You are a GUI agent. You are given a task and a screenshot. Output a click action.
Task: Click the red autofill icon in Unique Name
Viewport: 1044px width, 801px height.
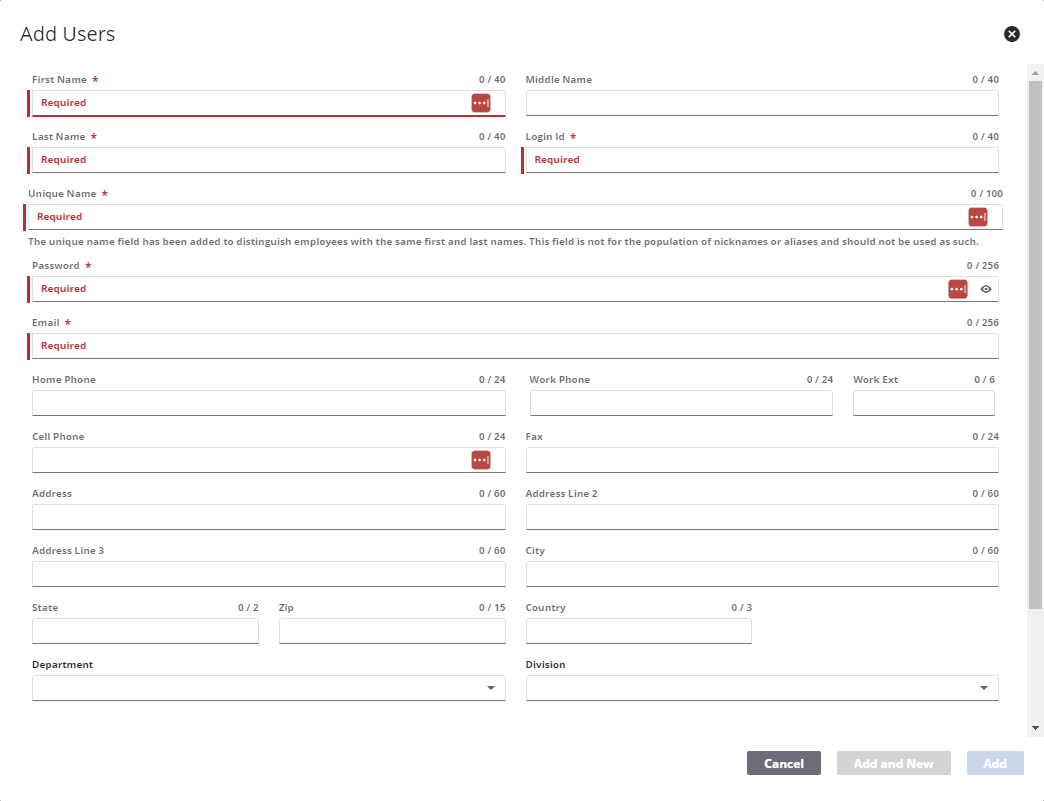pyautogui.click(x=977, y=217)
